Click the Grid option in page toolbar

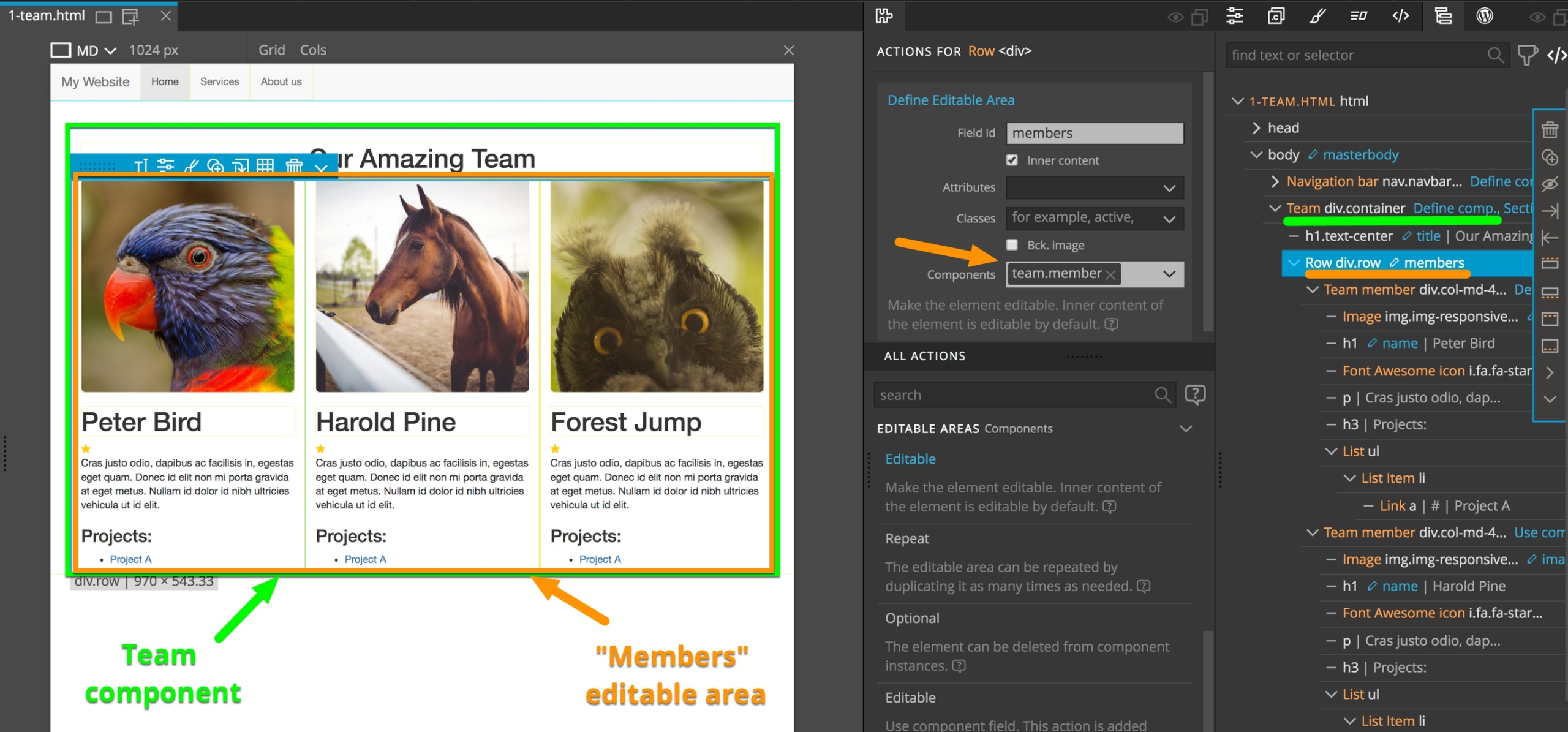271,50
